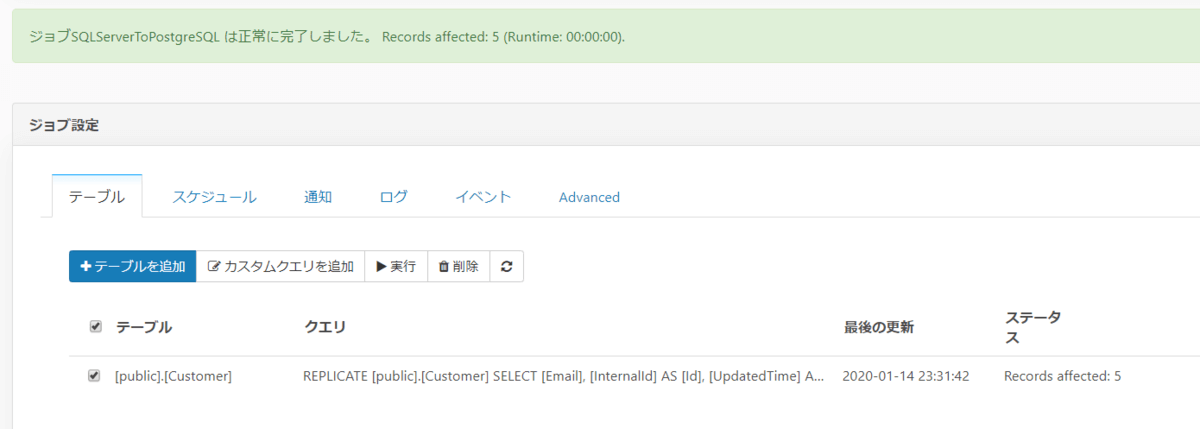Screen dimensions: 1200x429
Task: Switch to the スケジュール tab
Action: [x=214, y=197]
